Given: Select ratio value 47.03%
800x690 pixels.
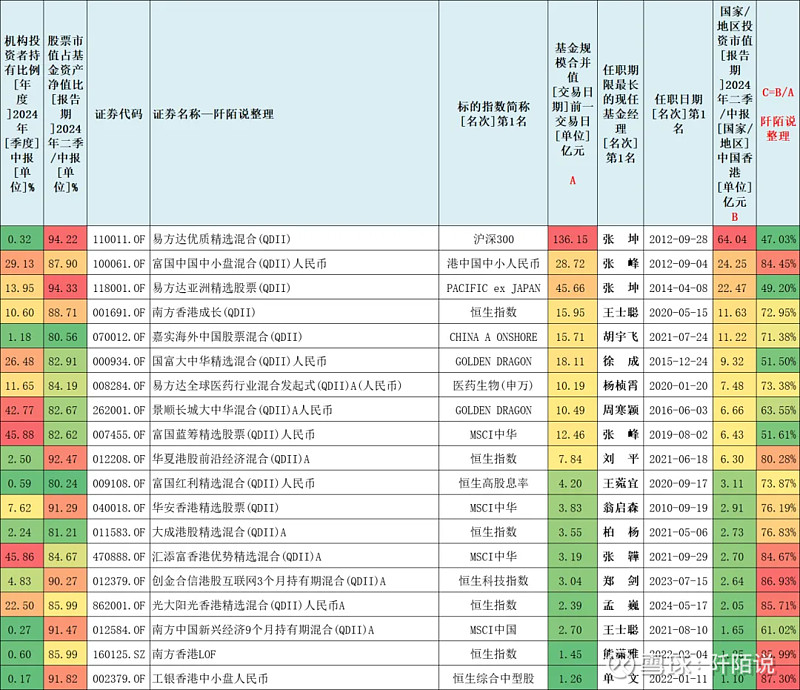Looking at the screenshot, I should click(778, 239).
